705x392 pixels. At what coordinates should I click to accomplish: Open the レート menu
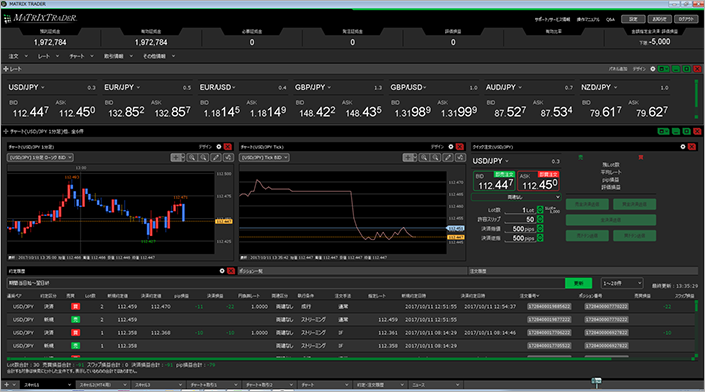coord(48,56)
